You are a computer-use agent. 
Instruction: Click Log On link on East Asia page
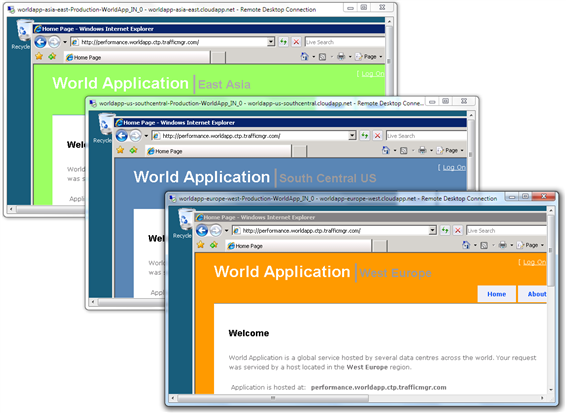(x=373, y=74)
